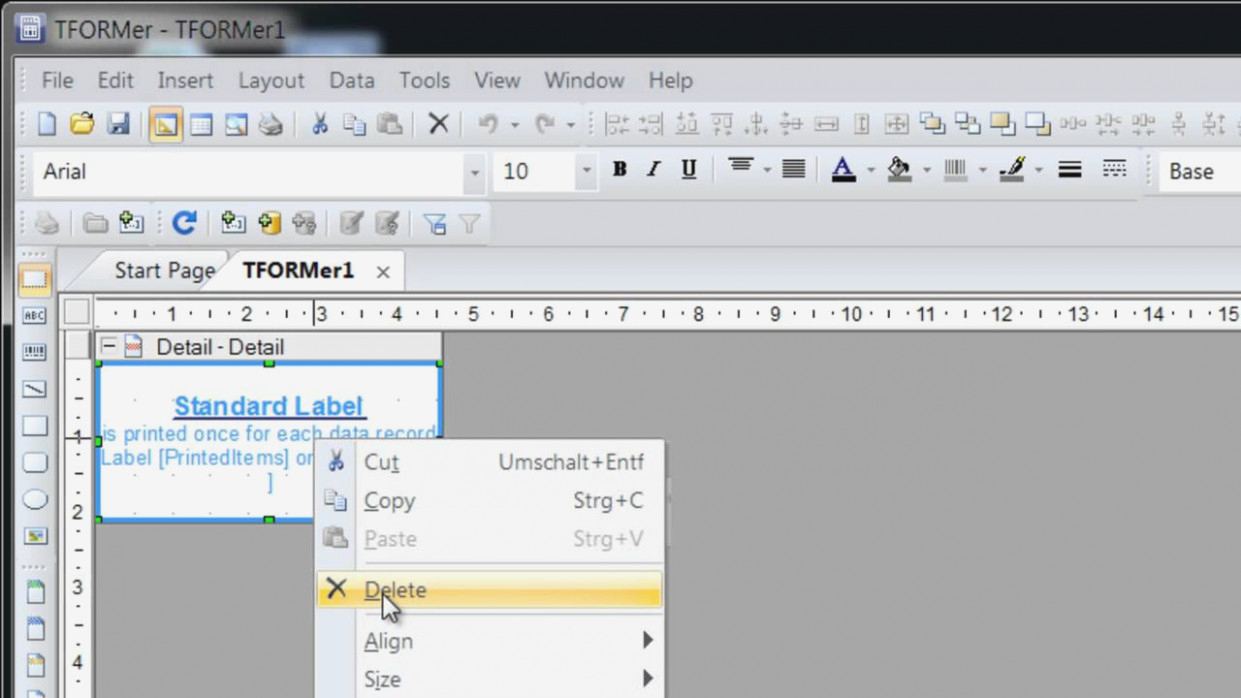Click the blue Refresh arrow icon
The height and width of the screenshot is (698, 1241).
pos(184,223)
